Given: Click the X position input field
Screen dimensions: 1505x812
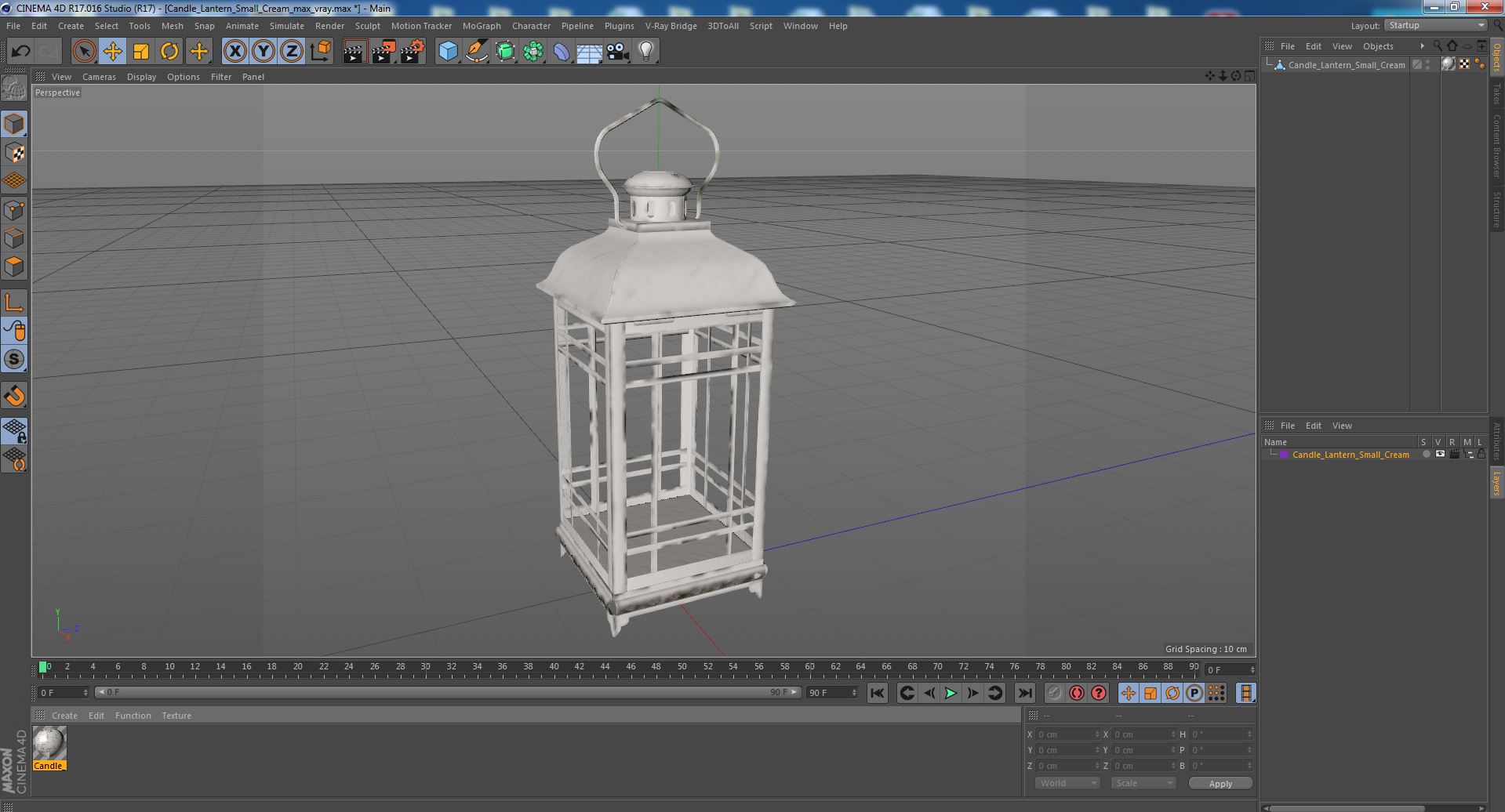Looking at the screenshot, I should 1067,734.
